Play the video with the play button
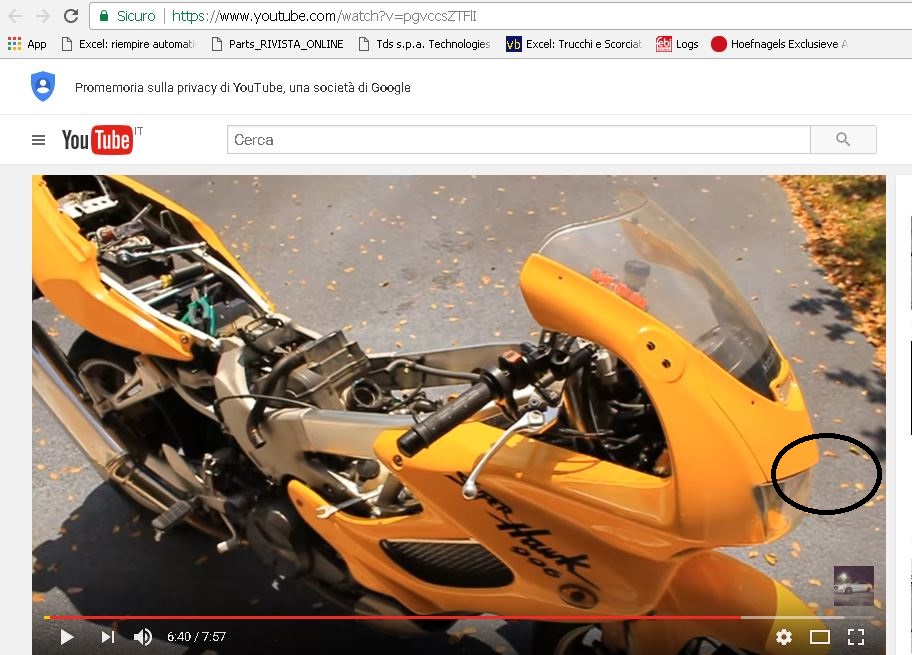Viewport: 912px width, 655px height. (x=67, y=637)
